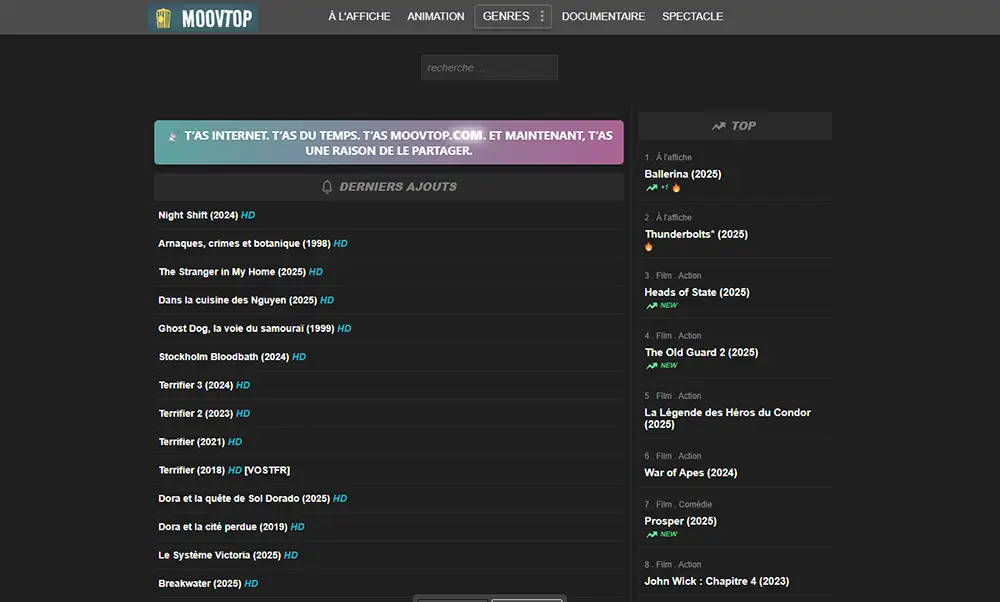Image resolution: width=1000 pixels, height=602 pixels.
Task: Open Dans la cuisine des Nguyen (2025)
Action: [x=237, y=300]
